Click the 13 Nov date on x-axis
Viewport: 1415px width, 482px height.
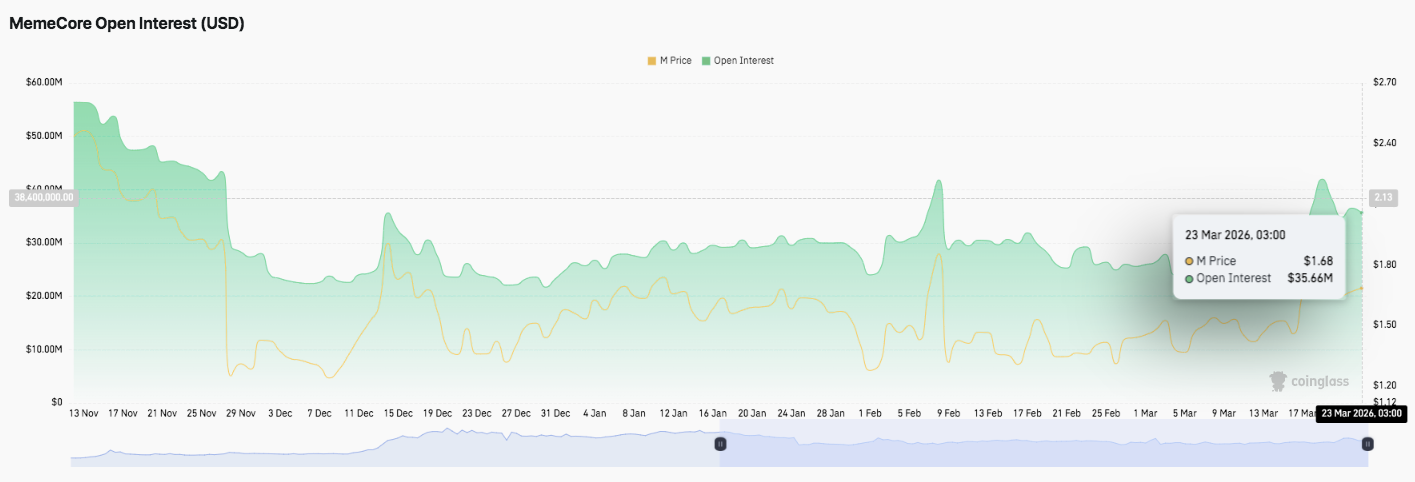coord(83,413)
